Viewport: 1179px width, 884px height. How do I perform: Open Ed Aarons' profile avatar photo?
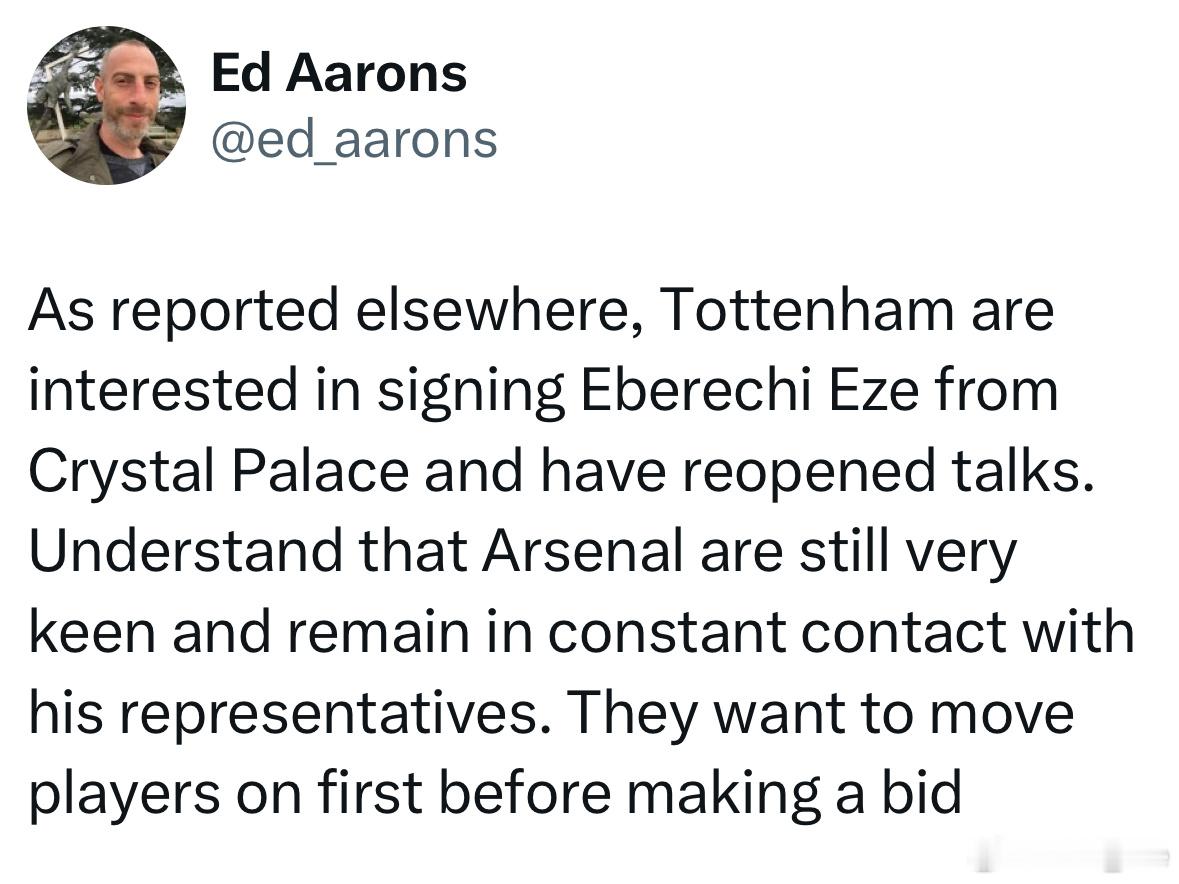click(106, 106)
